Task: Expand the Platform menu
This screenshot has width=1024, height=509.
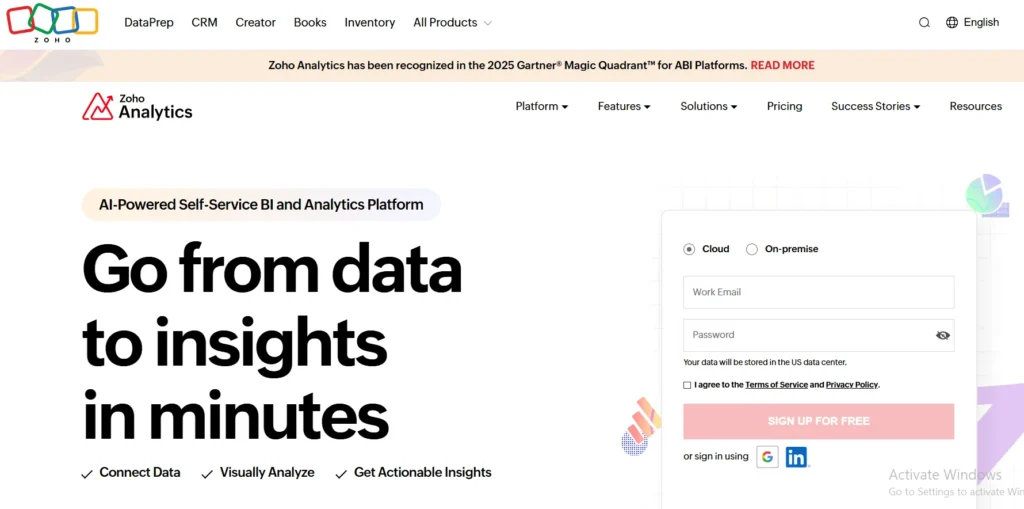Action: tap(541, 106)
